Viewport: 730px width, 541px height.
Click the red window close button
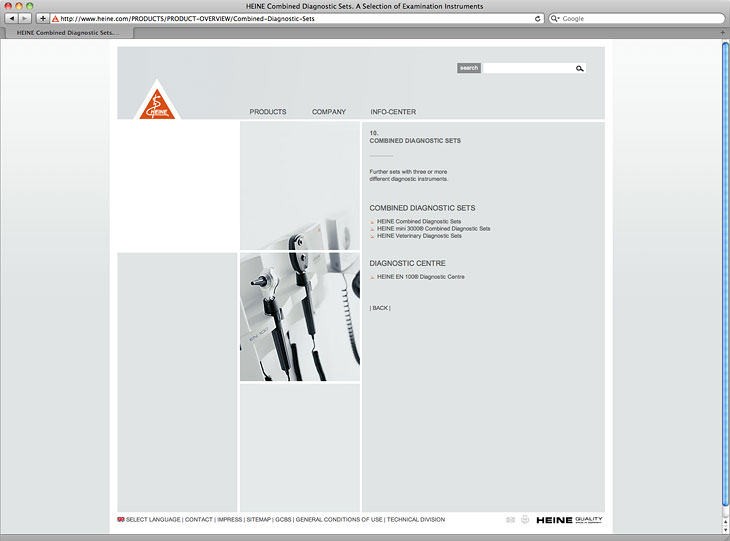tap(8, 6)
